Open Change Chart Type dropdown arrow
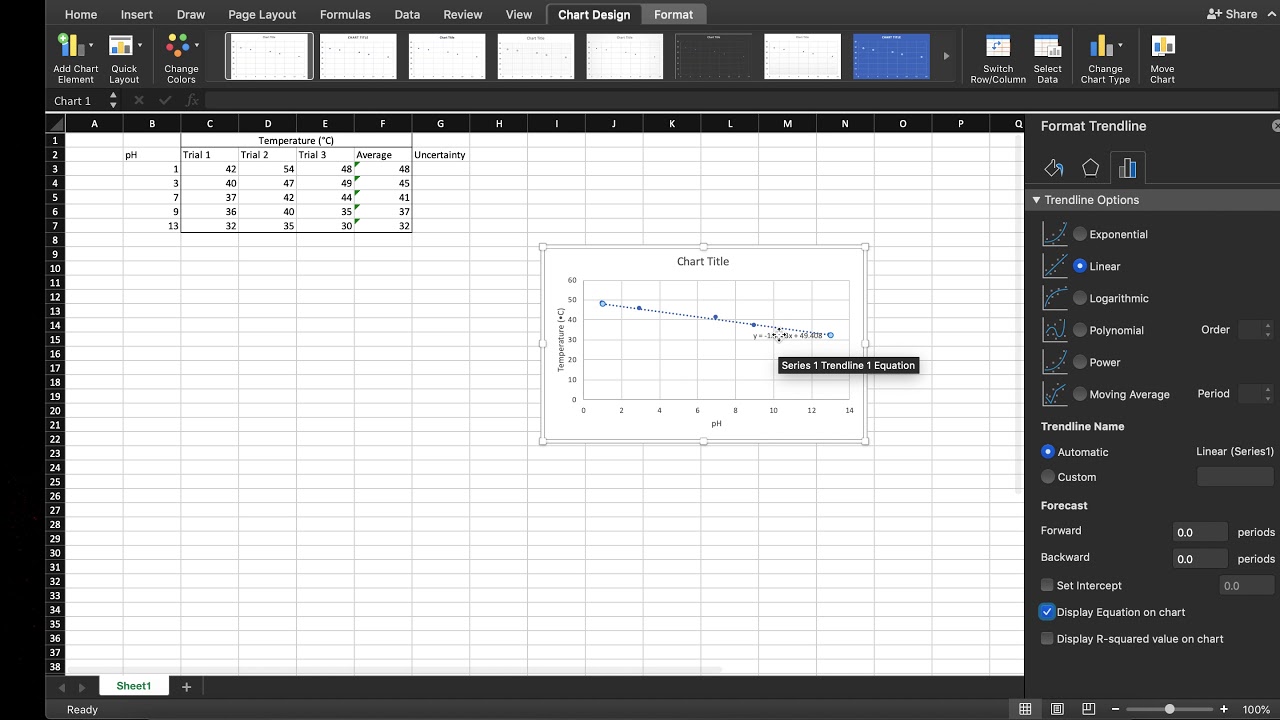The image size is (1280, 720). tap(1120, 45)
